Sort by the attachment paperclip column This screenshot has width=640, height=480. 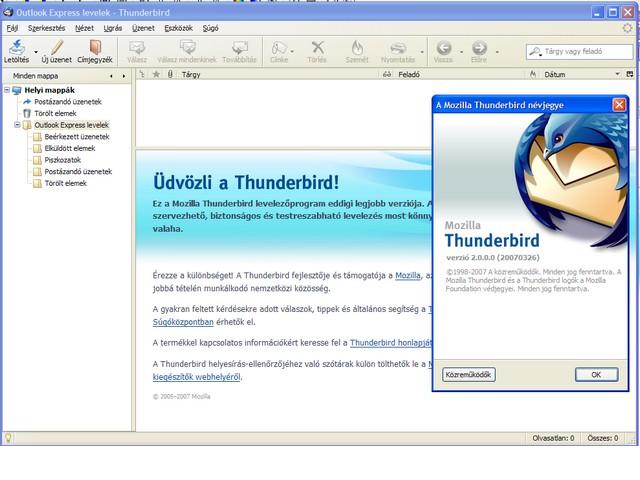coord(170,74)
